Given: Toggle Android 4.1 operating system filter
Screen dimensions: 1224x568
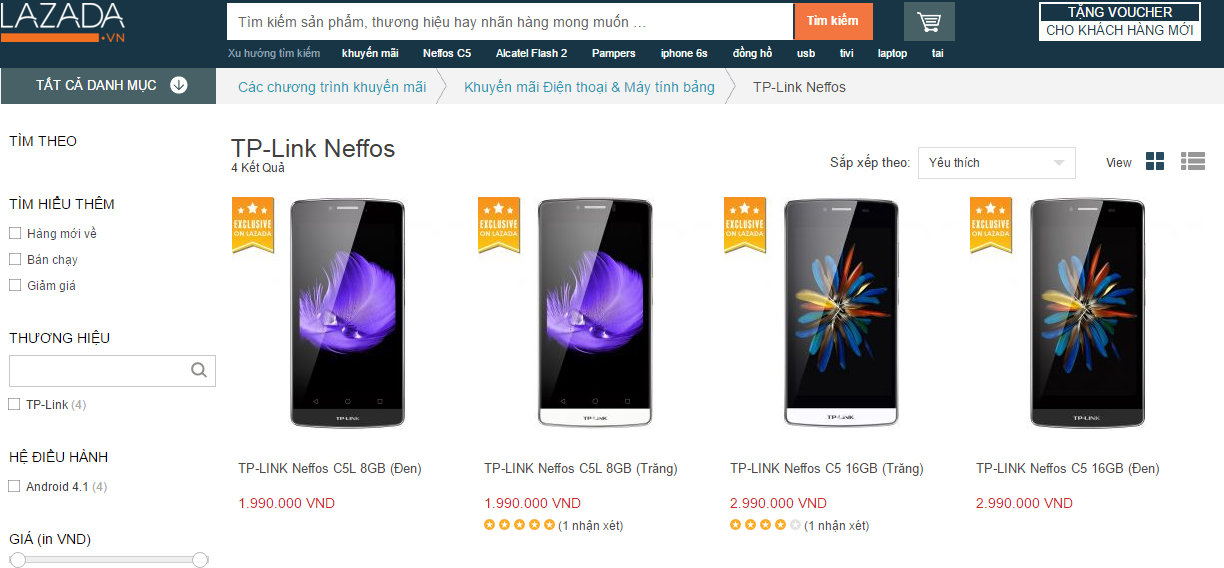Looking at the screenshot, I should click(x=15, y=486).
